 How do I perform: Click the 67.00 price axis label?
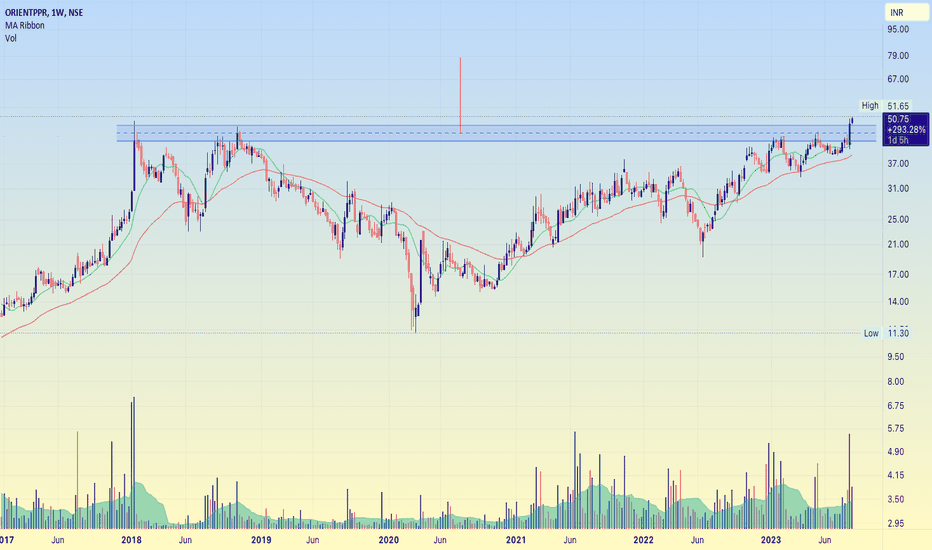click(898, 79)
